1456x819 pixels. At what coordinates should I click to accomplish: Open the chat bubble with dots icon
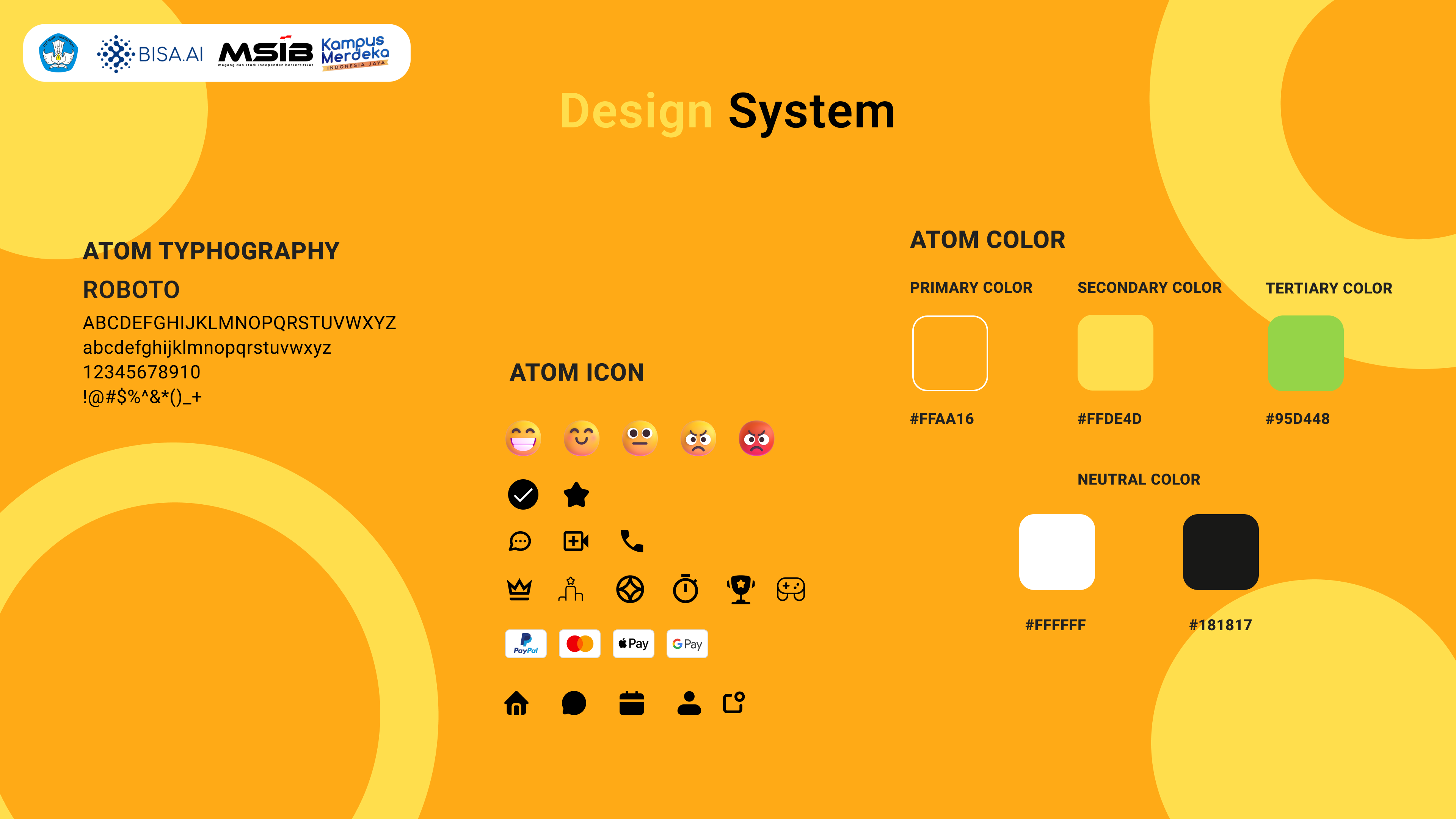(519, 541)
